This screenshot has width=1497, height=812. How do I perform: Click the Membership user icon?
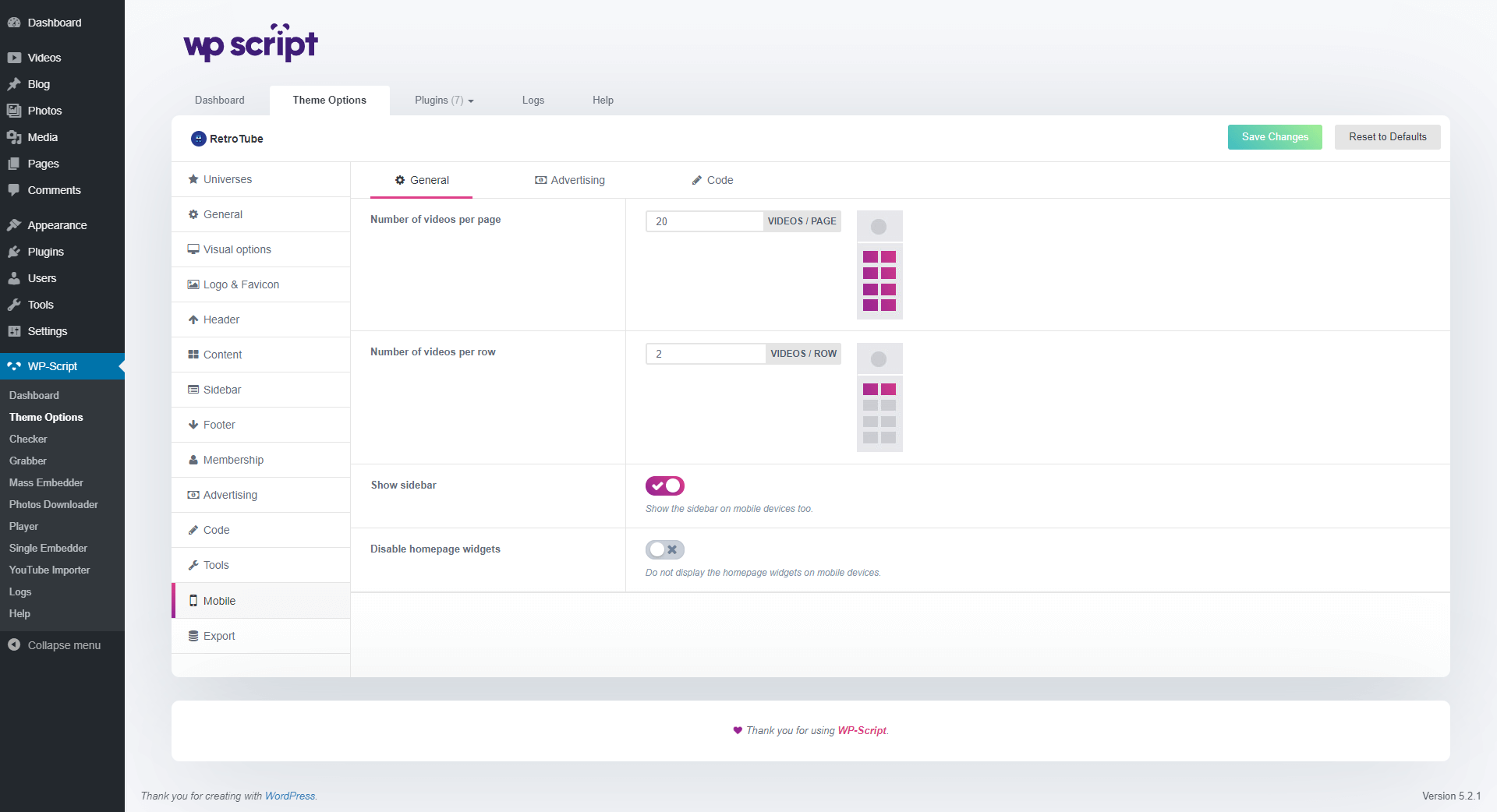(x=193, y=460)
